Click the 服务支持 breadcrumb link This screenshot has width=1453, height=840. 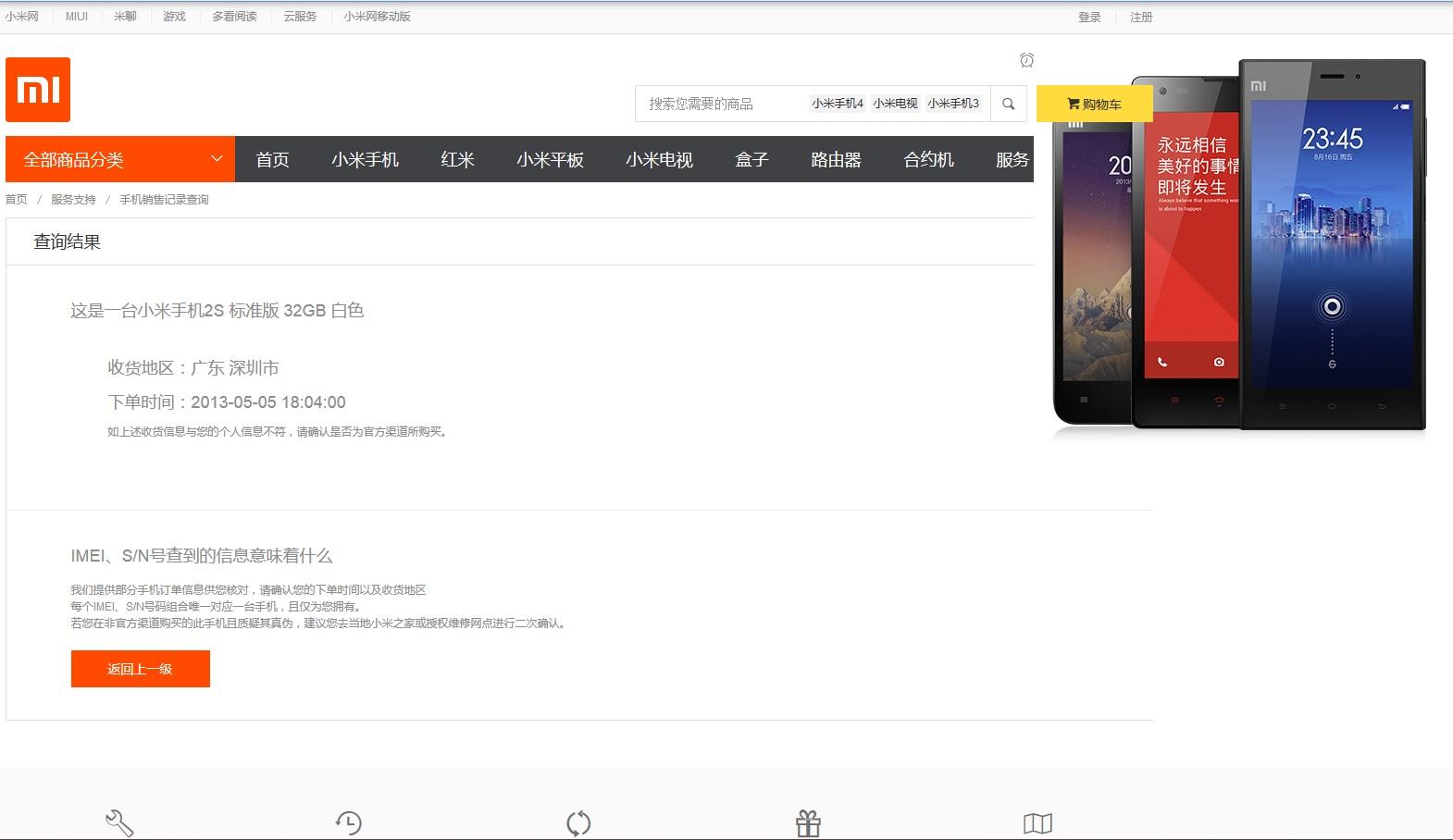(x=73, y=200)
